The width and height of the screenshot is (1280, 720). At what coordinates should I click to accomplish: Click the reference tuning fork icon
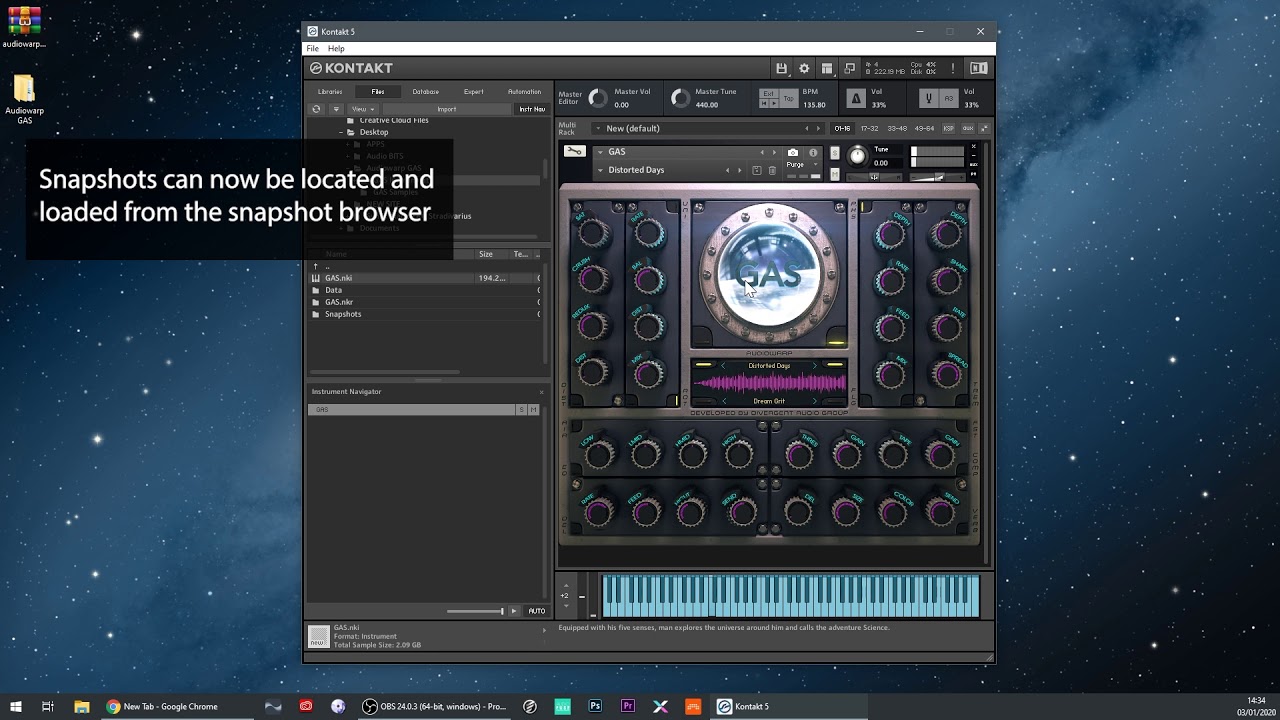928,98
